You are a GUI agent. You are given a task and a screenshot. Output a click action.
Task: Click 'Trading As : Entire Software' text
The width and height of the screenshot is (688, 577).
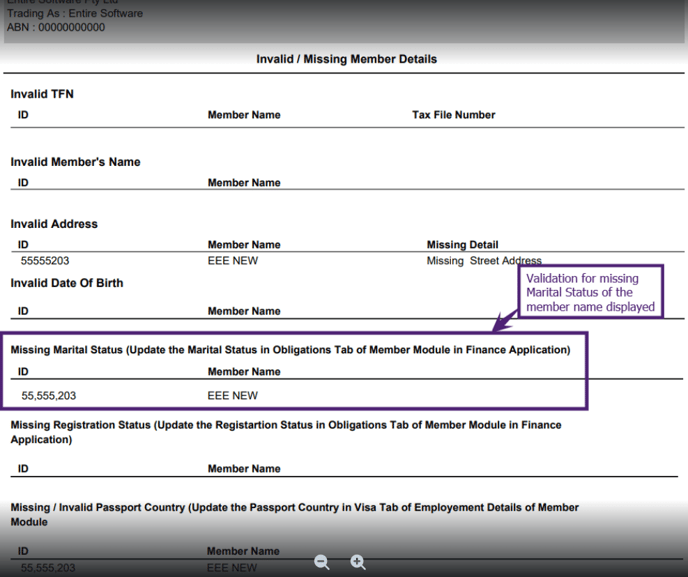[75, 13]
